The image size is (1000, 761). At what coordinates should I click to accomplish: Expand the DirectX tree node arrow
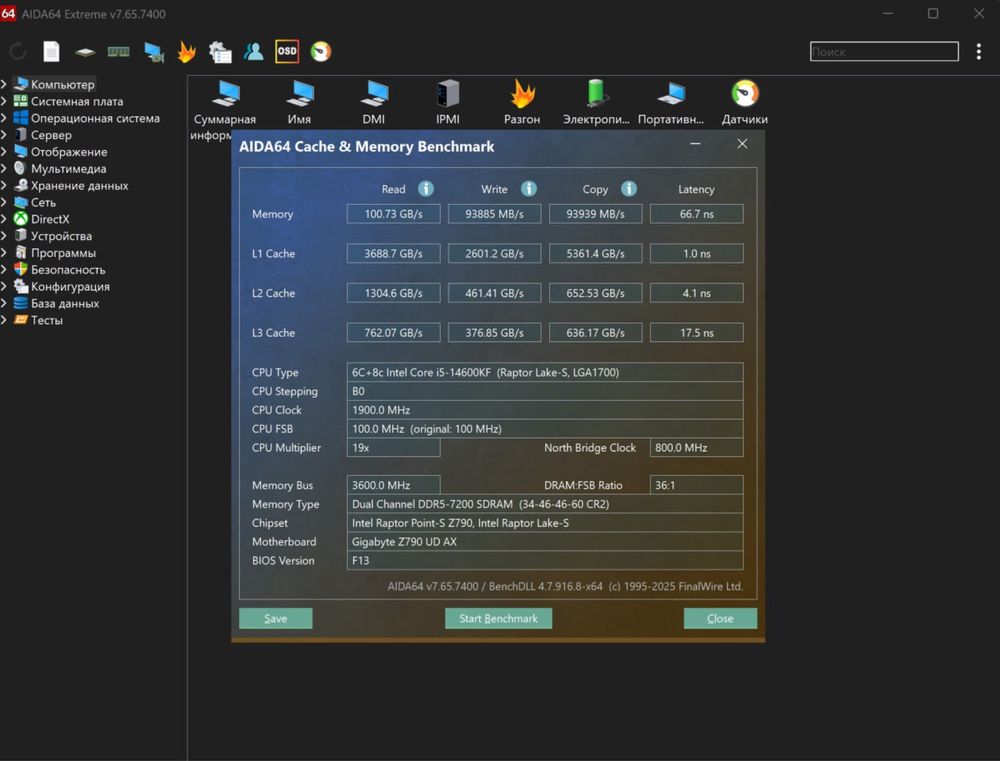coord(4,219)
